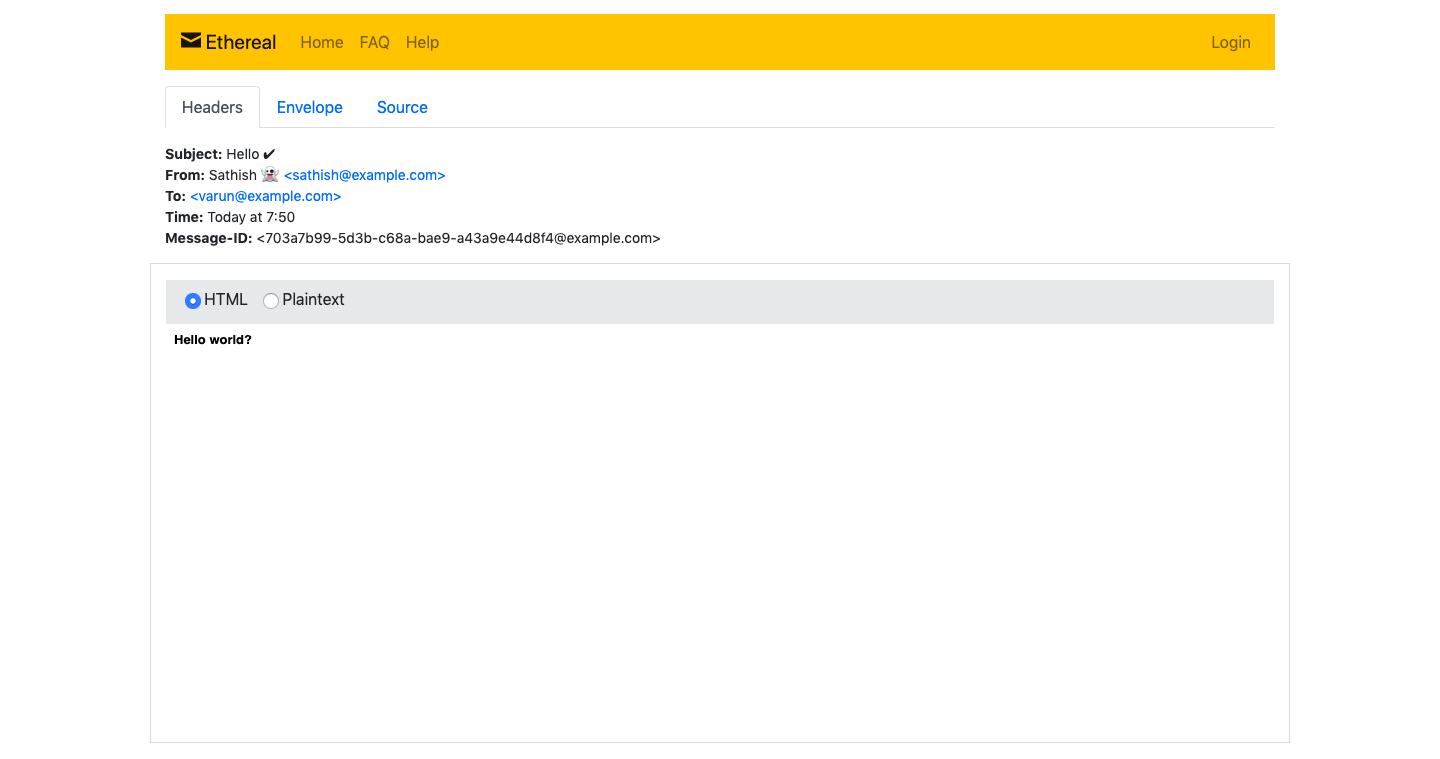This screenshot has width=1440, height=759.
Task: Click the Ethereal brand name text
Action: pos(241,42)
